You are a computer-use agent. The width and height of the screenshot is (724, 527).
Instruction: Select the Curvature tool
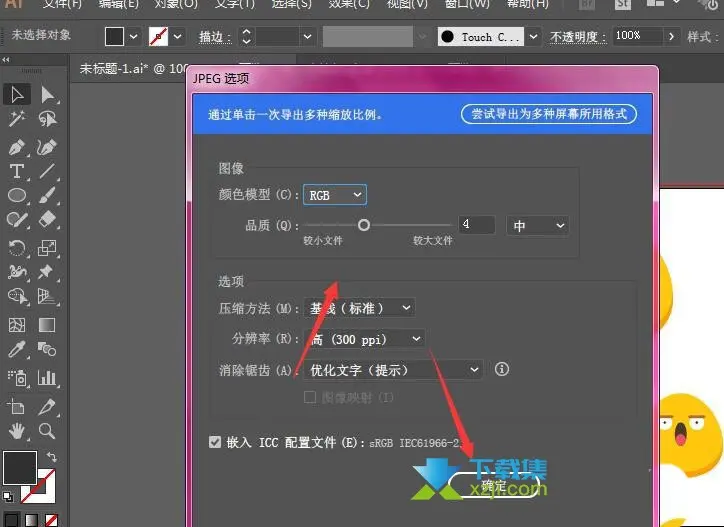(x=47, y=147)
